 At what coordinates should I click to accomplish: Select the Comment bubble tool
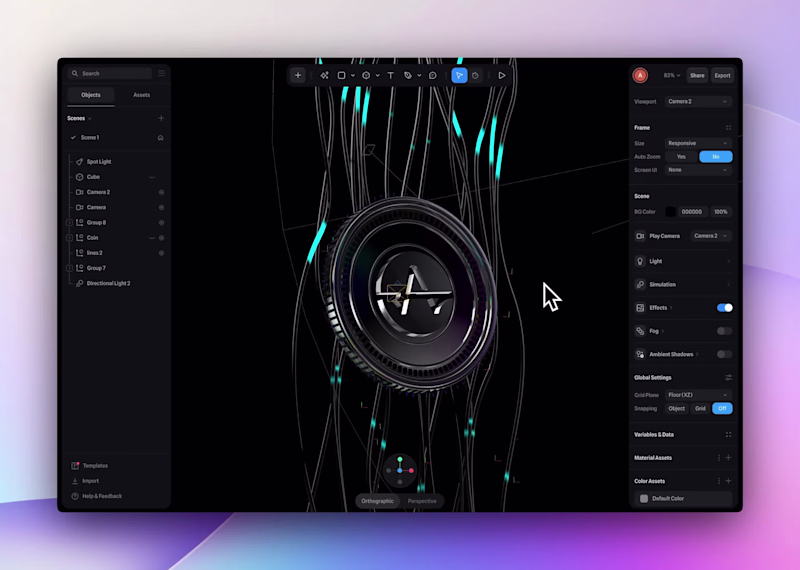coord(433,76)
